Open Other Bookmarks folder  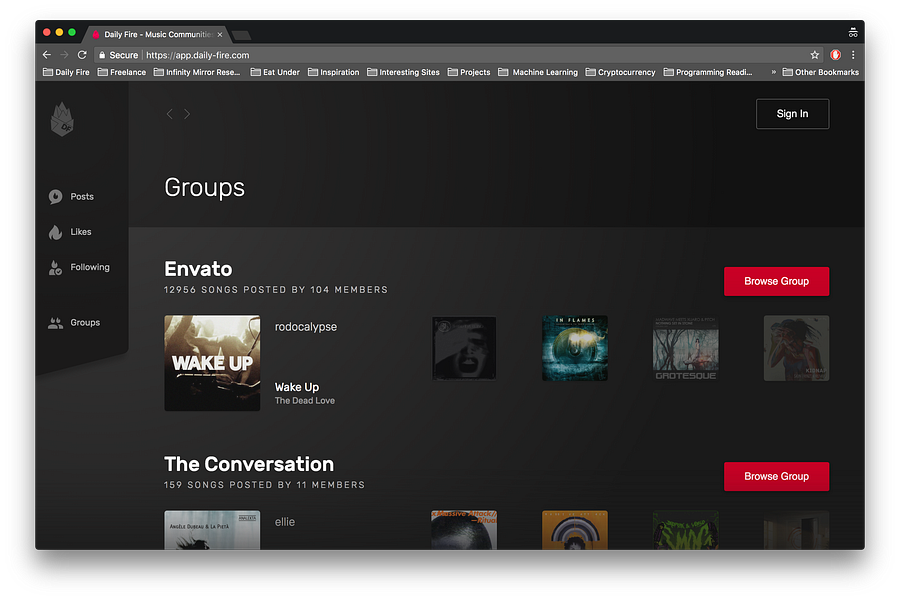tap(821, 72)
